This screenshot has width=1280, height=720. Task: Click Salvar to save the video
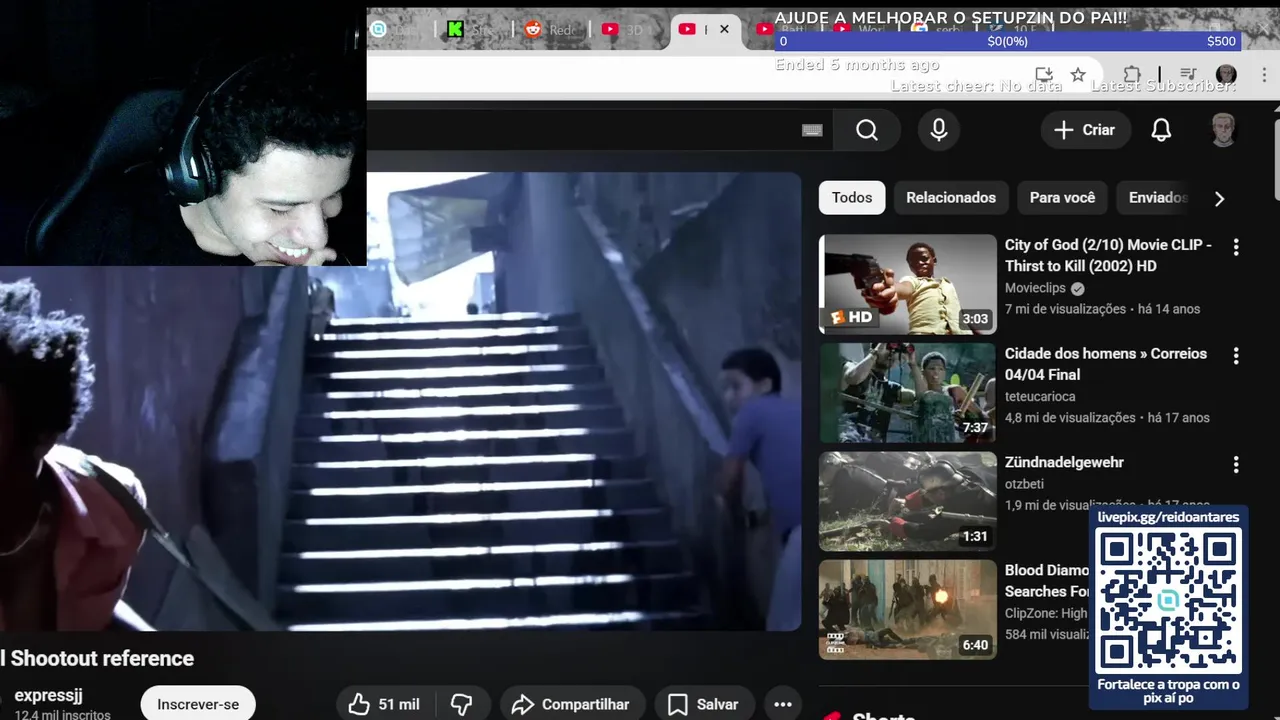(704, 705)
